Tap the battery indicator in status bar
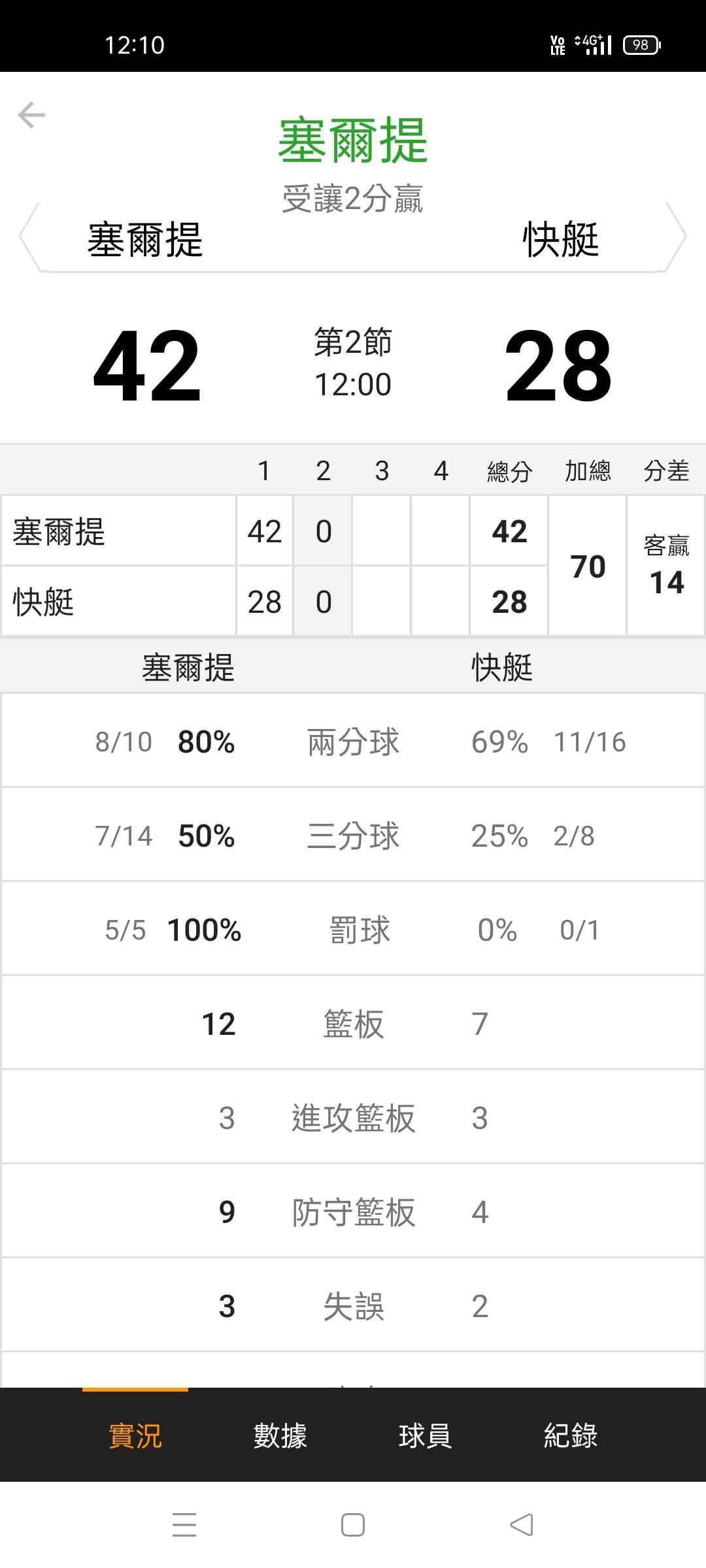Screen dimensions: 706x1568 pos(641,45)
